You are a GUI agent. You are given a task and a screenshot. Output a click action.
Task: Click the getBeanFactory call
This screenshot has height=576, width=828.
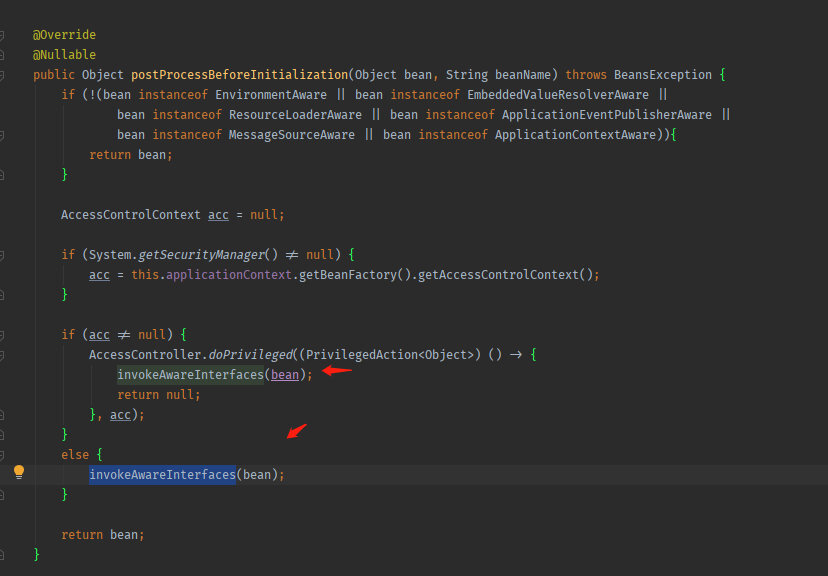(x=347, y=275)
